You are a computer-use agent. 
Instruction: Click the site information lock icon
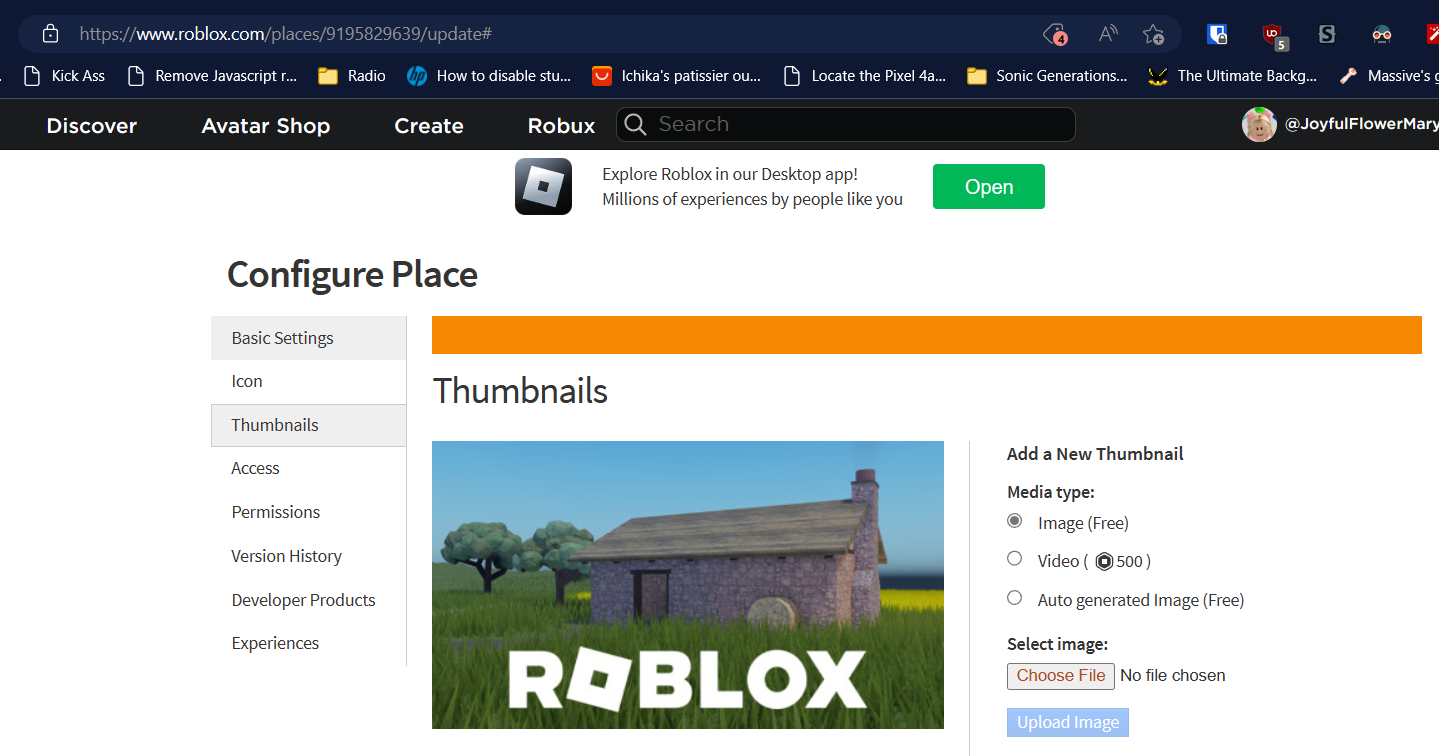(50, 34)
